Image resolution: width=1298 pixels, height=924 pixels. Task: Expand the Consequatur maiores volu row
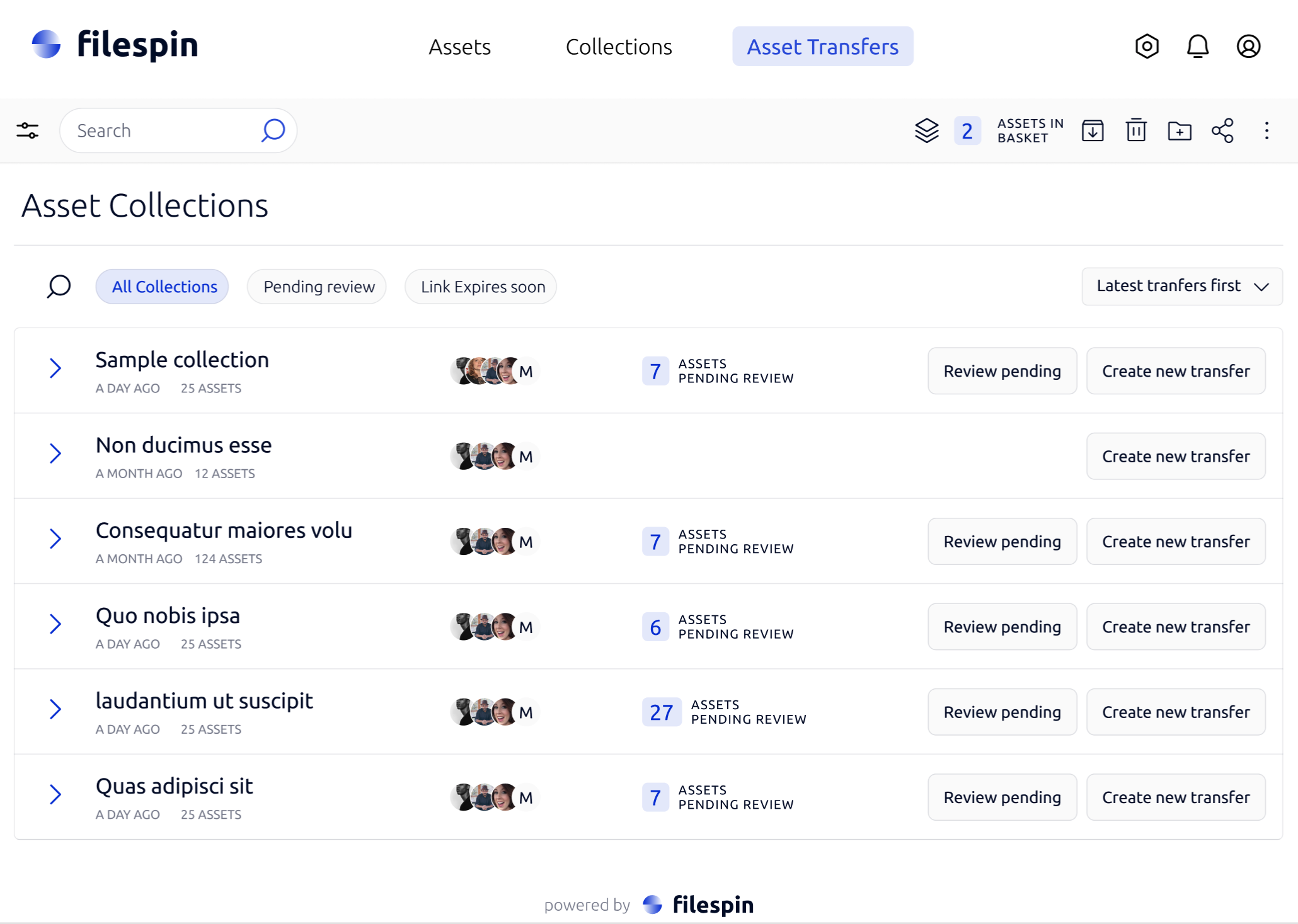(55, 539)
